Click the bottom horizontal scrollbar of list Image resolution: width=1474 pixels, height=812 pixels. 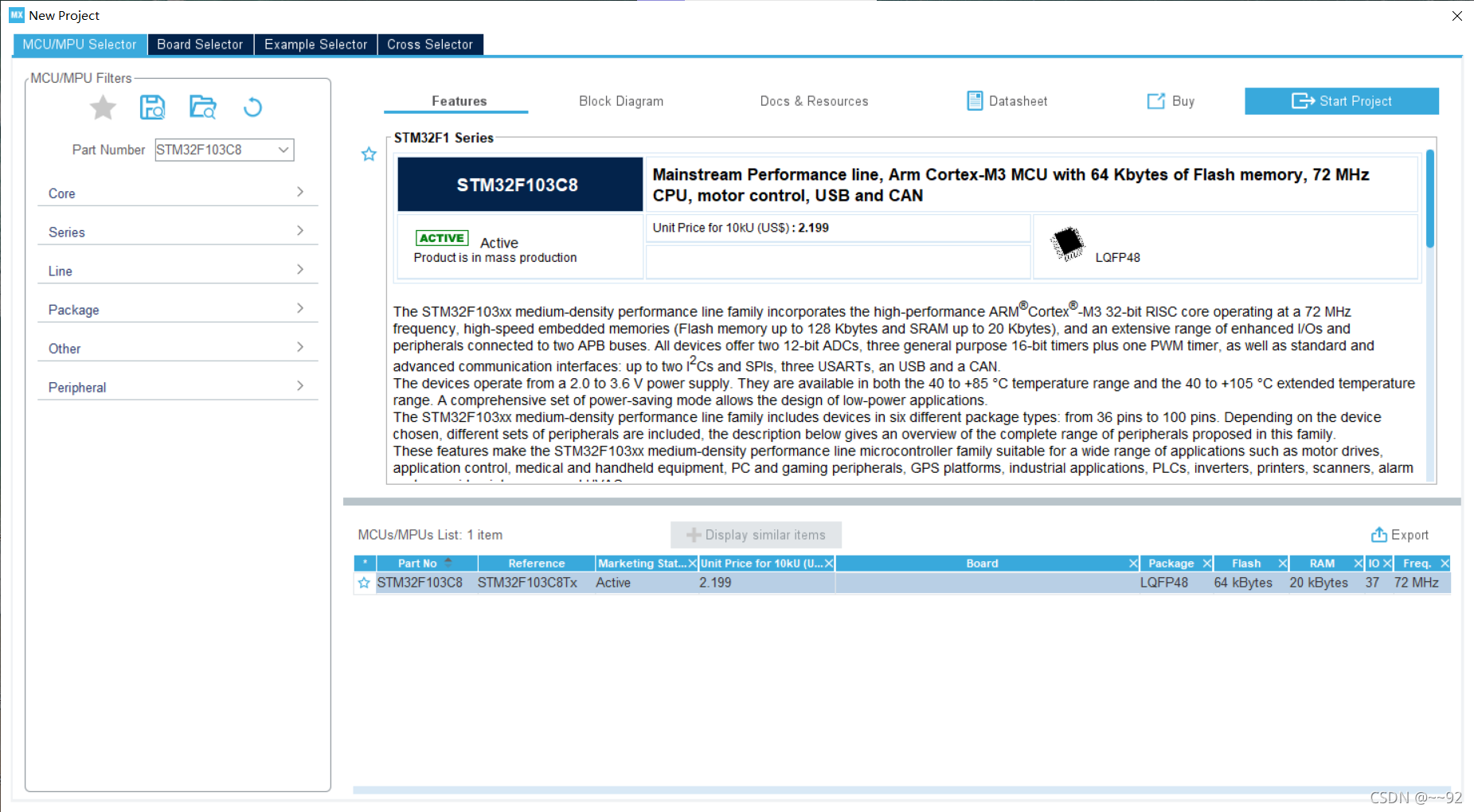click(x=902, y=790)
